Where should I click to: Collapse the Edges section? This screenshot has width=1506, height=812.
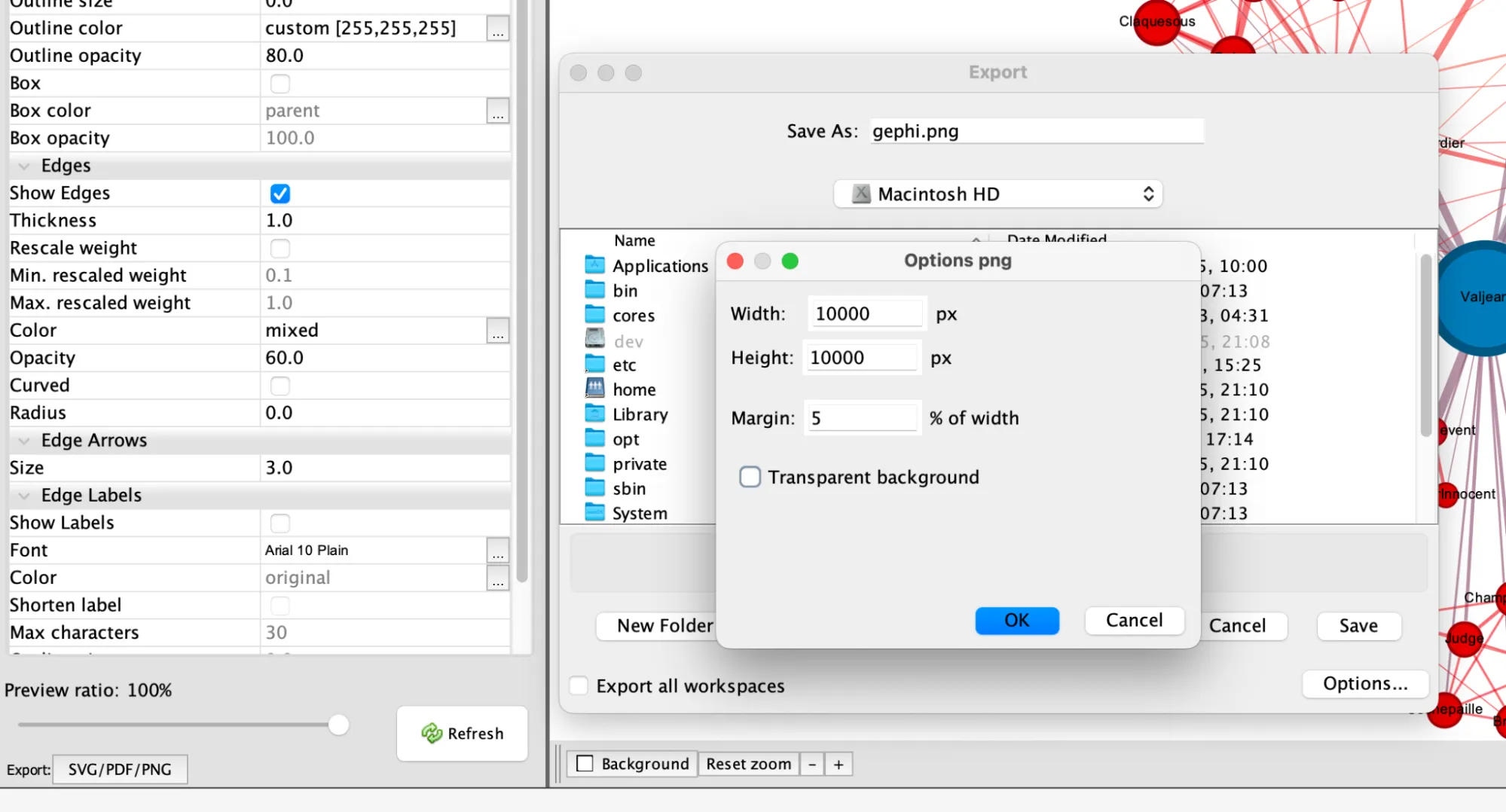click(x=24, y=166)
